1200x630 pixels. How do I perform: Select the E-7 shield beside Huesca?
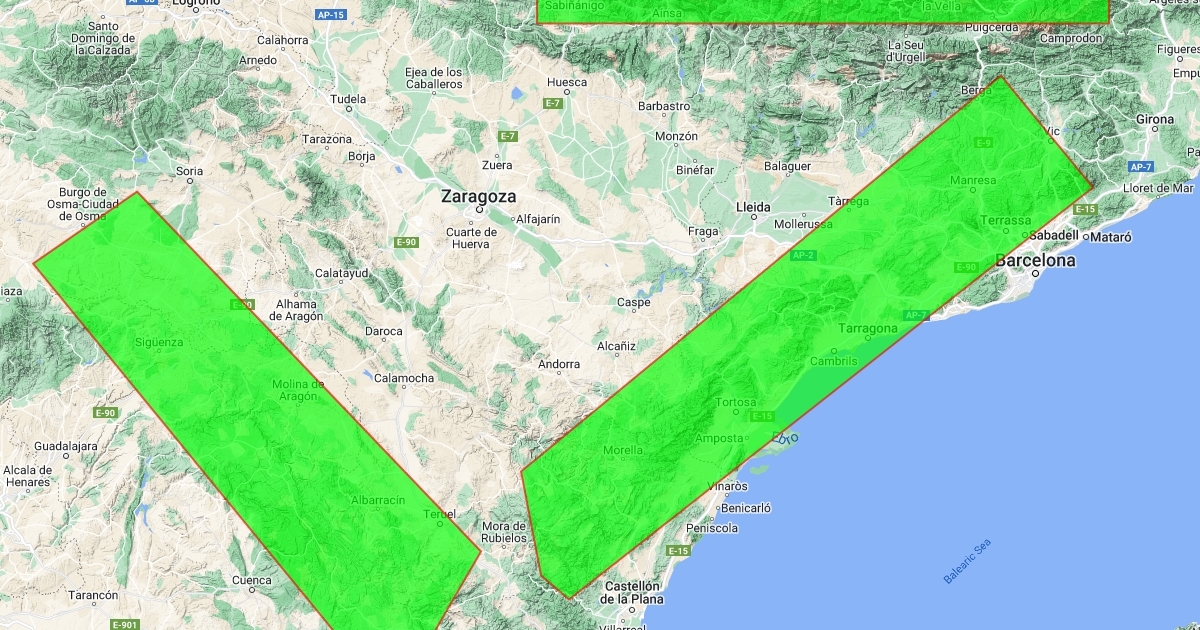(553, 104)
